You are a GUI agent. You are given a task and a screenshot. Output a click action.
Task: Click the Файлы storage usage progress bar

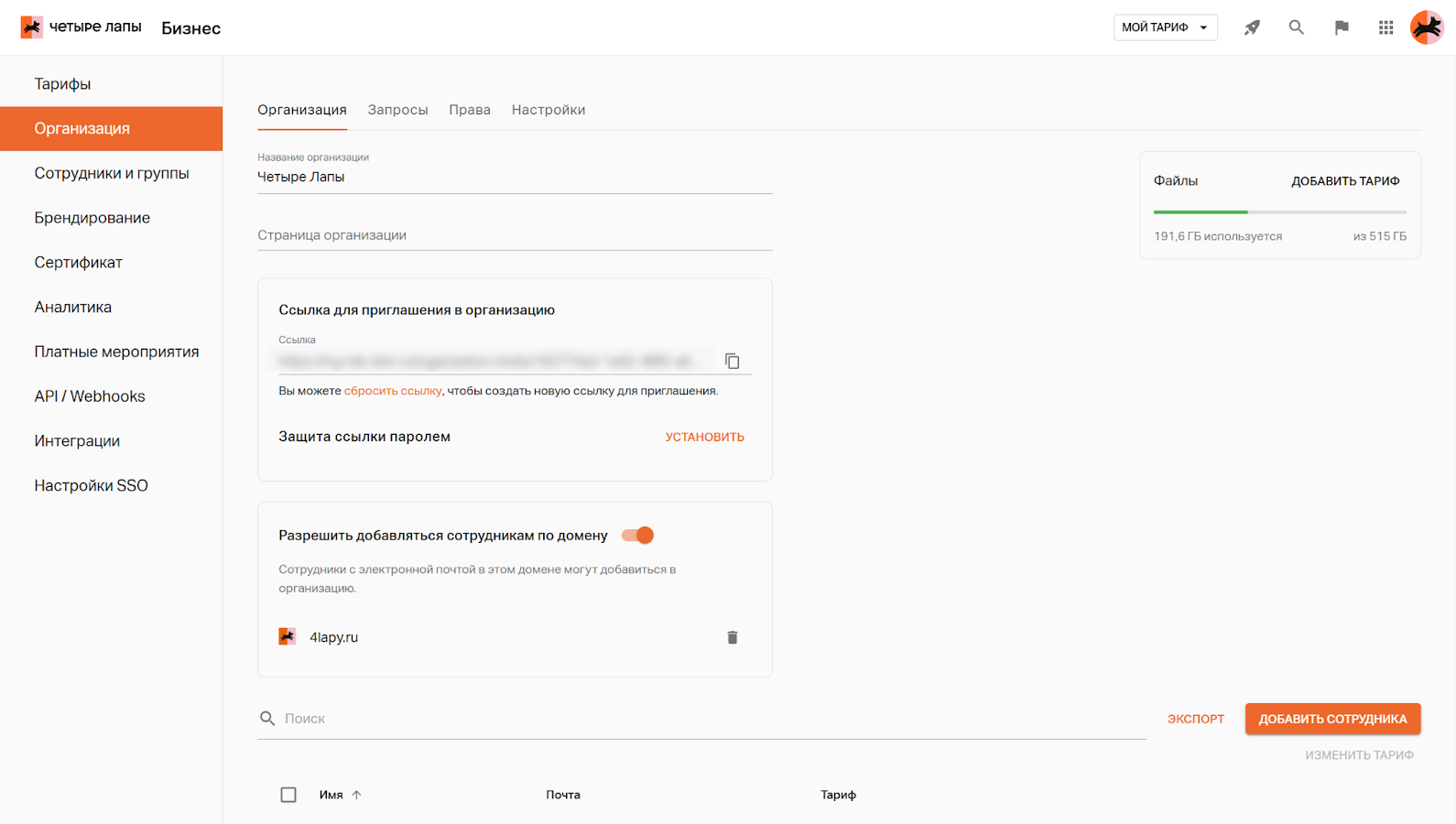1280,212
